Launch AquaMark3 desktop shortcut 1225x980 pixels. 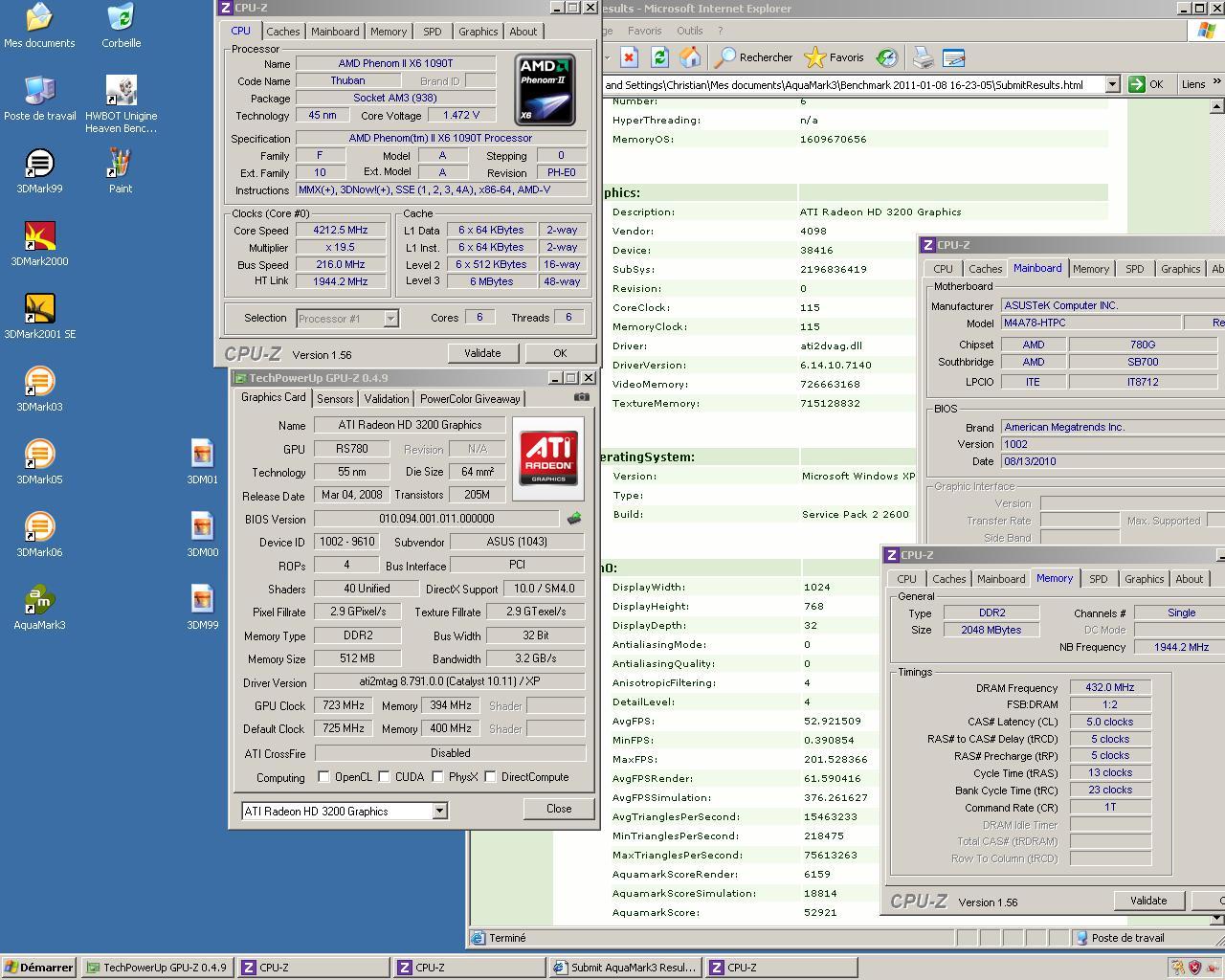[39, 608]
